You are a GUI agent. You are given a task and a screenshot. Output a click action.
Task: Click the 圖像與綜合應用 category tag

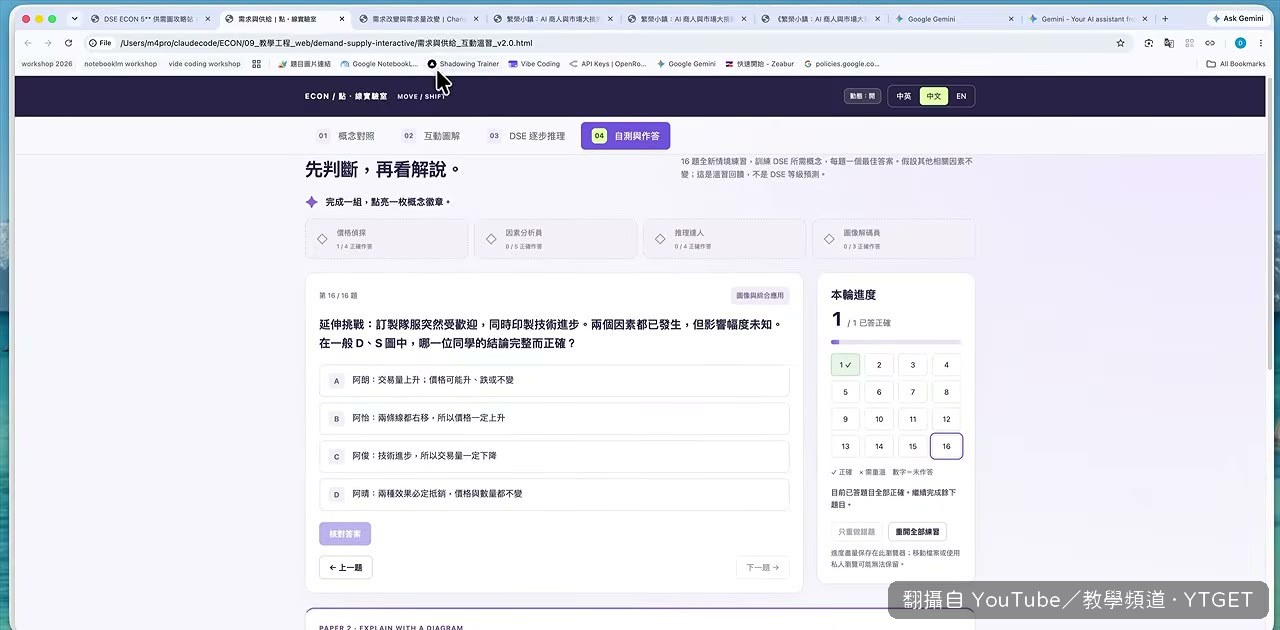[x=760, y=296]
